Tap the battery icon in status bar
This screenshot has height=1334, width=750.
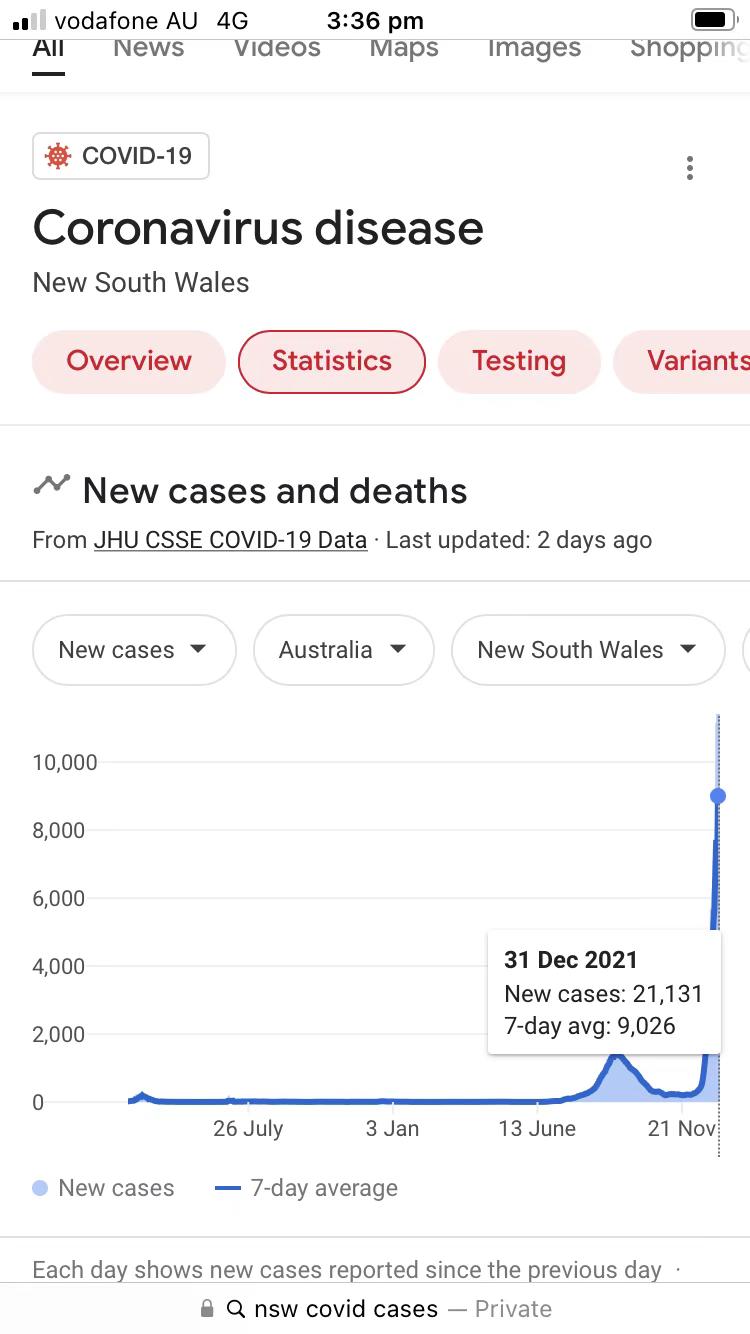coord(714,20)
